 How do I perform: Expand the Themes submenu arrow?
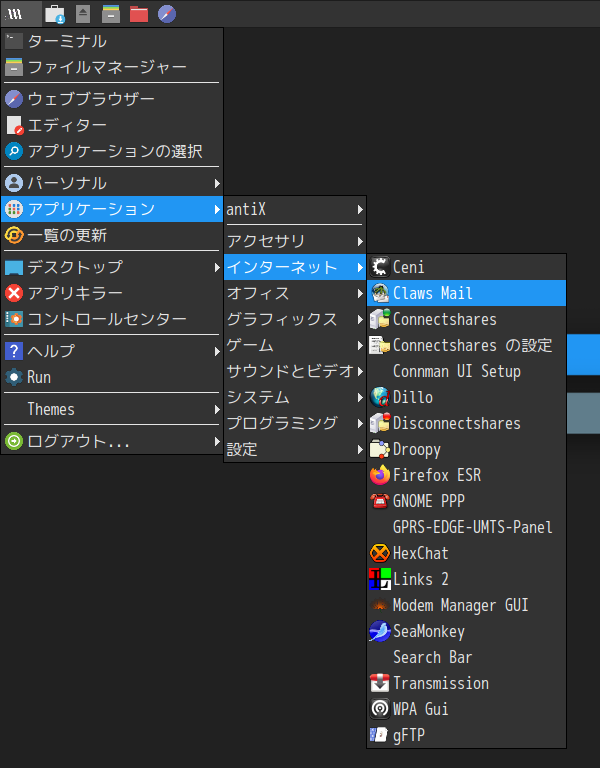pos(216,409)
